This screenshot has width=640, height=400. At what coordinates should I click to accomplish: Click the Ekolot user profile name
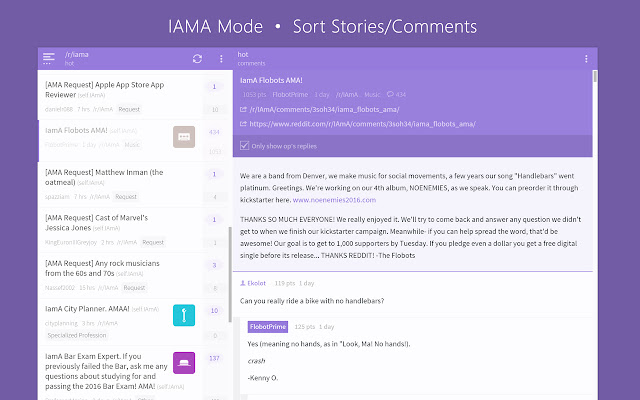pos(256,283)
